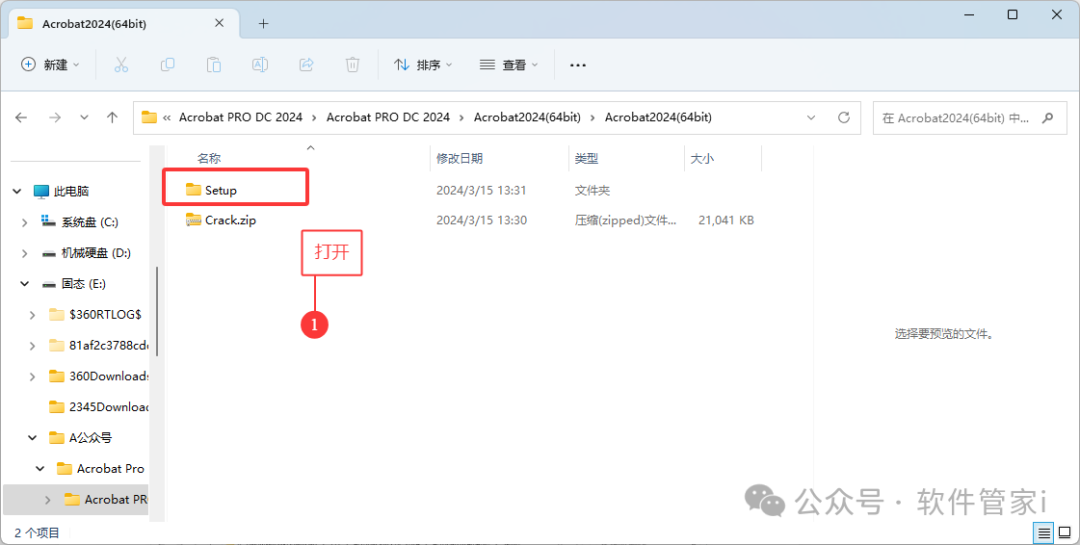Go back with the left arrow

[21, 118]
